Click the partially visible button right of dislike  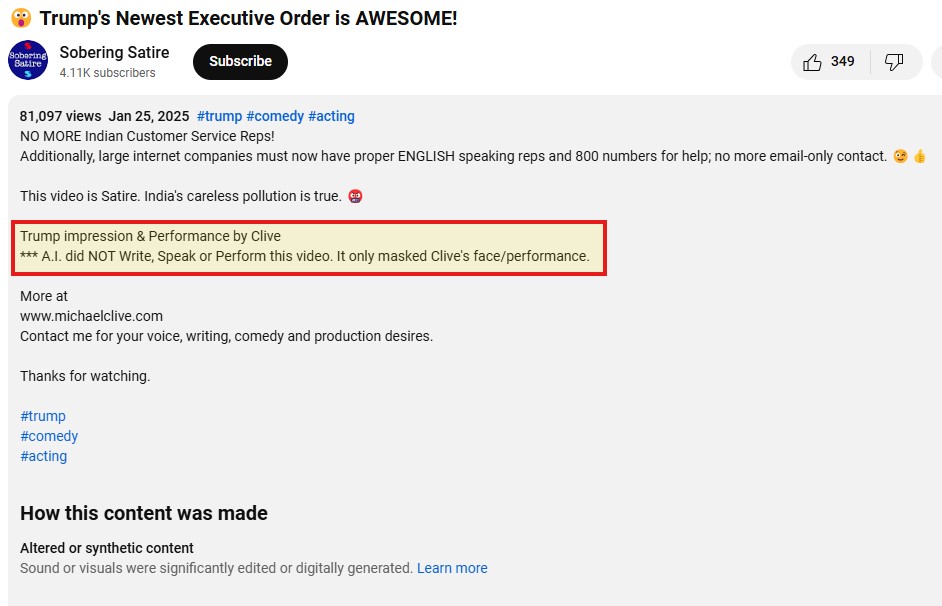936,62
